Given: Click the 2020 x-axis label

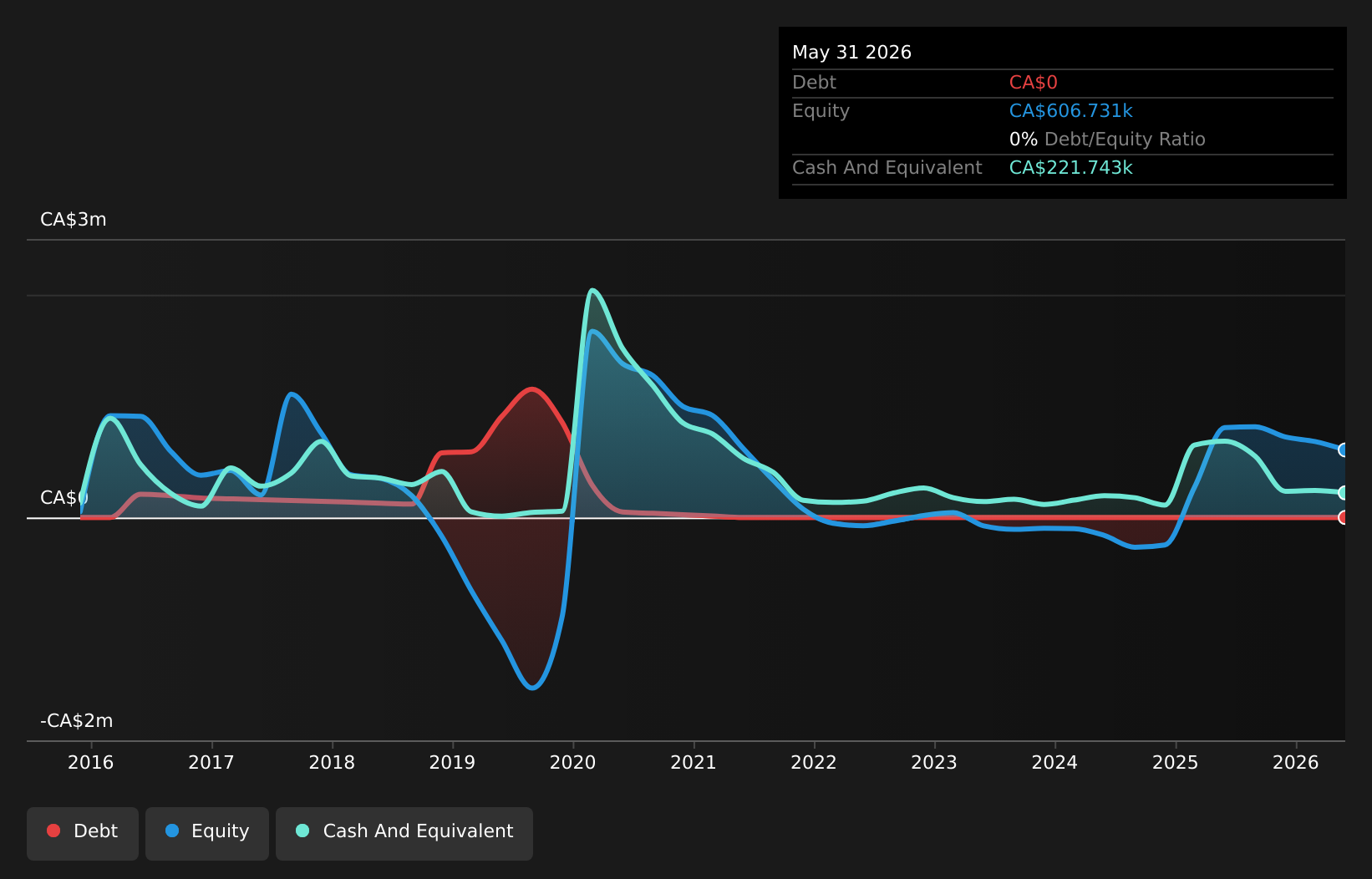Looking at the screenshot, I should [573, 762].
